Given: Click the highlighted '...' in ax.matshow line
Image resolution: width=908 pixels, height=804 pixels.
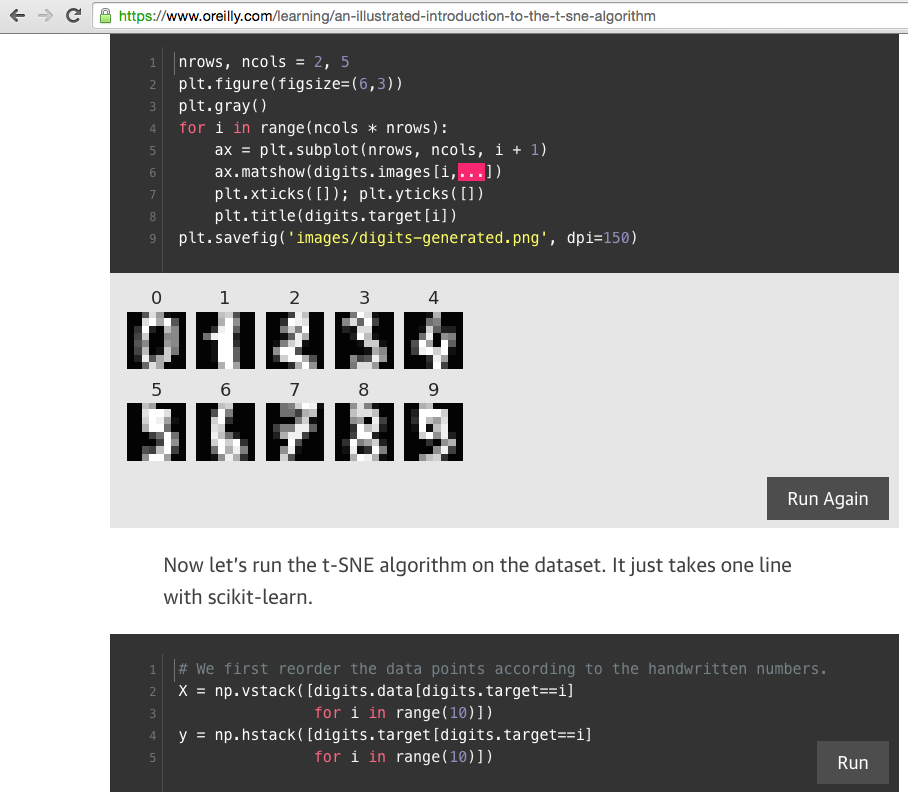Looking at the screenshot, I should click(471, 172).
